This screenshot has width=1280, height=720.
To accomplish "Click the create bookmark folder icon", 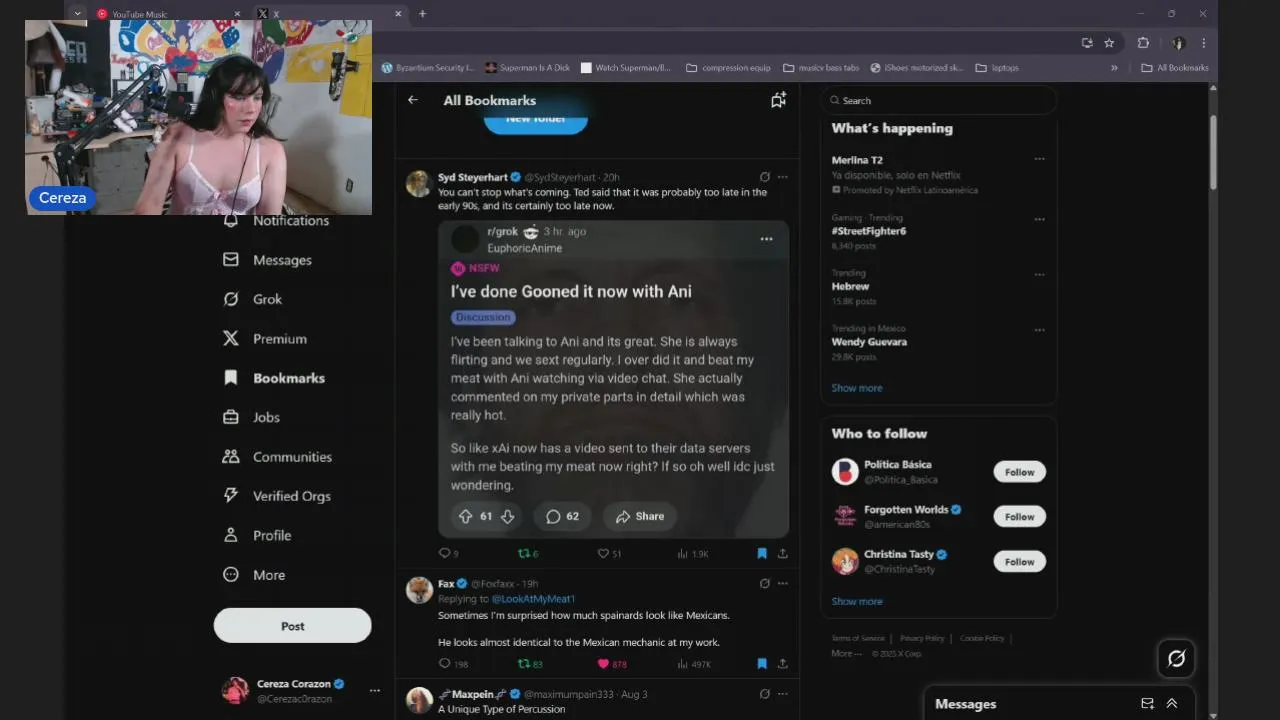I will pos(778,100).
